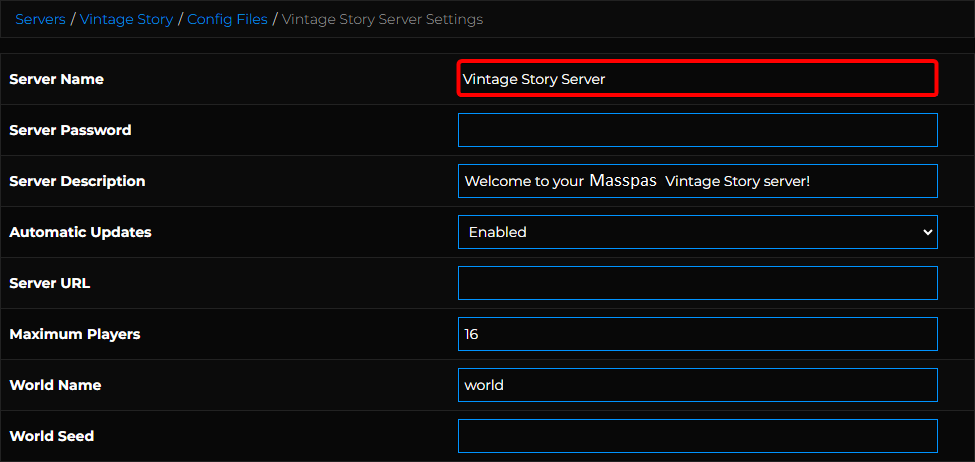The image size is (975, 462).
Task: Click the Server URL label
Action: pyautogui.click(x=49, y=283)
